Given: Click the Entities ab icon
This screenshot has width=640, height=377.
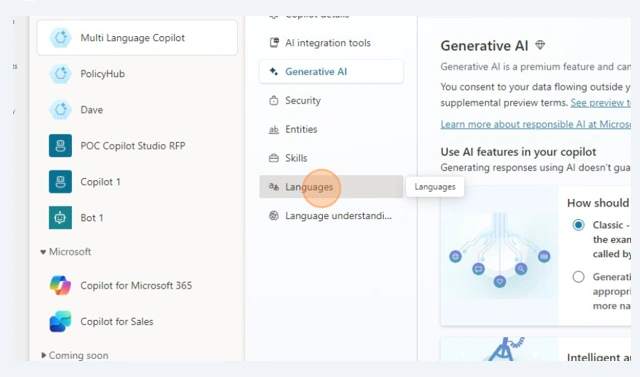Looking at the screenshot, I should click(273, 129).
